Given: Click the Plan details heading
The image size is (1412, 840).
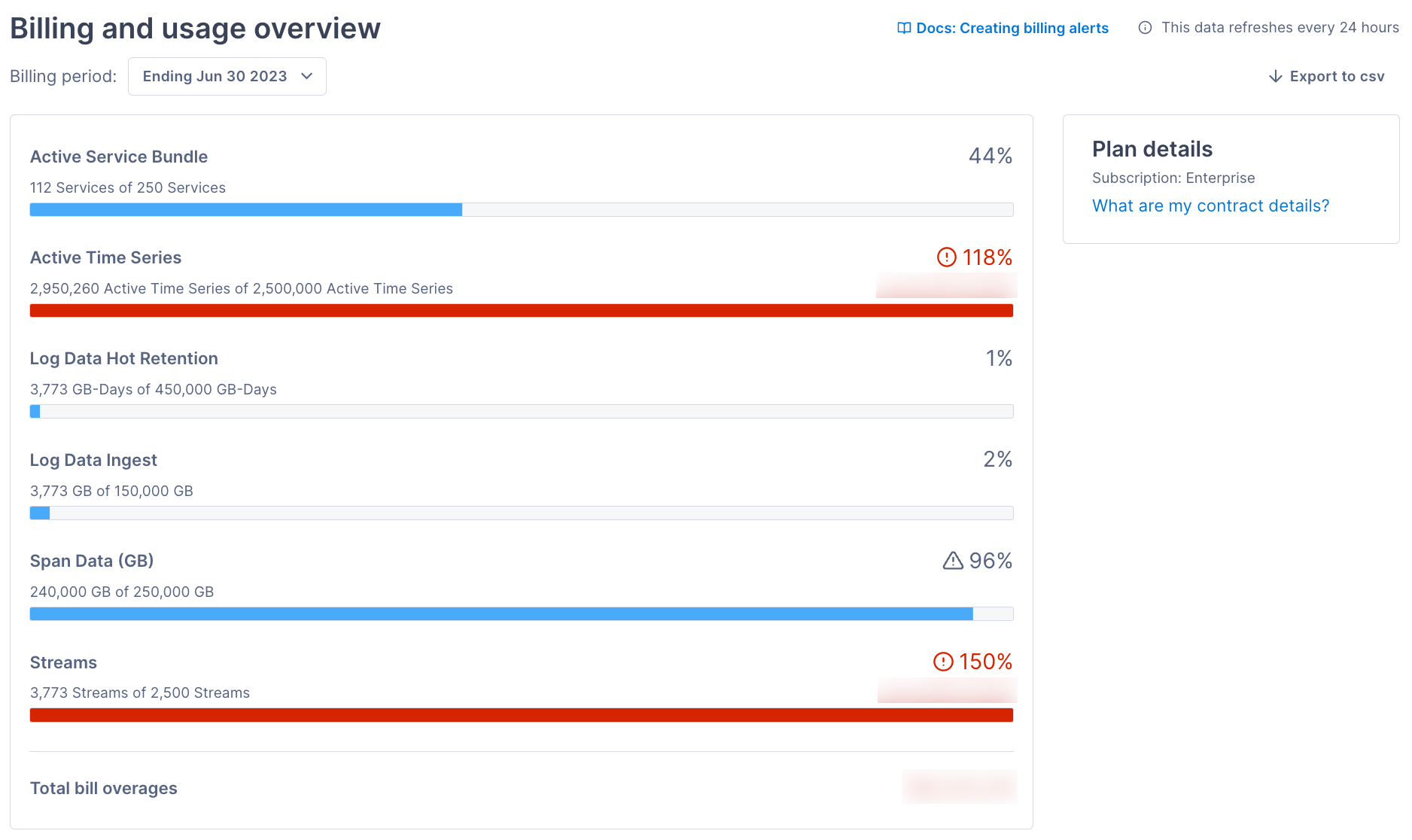Looking at the screenshot, I should (1152, 149).
